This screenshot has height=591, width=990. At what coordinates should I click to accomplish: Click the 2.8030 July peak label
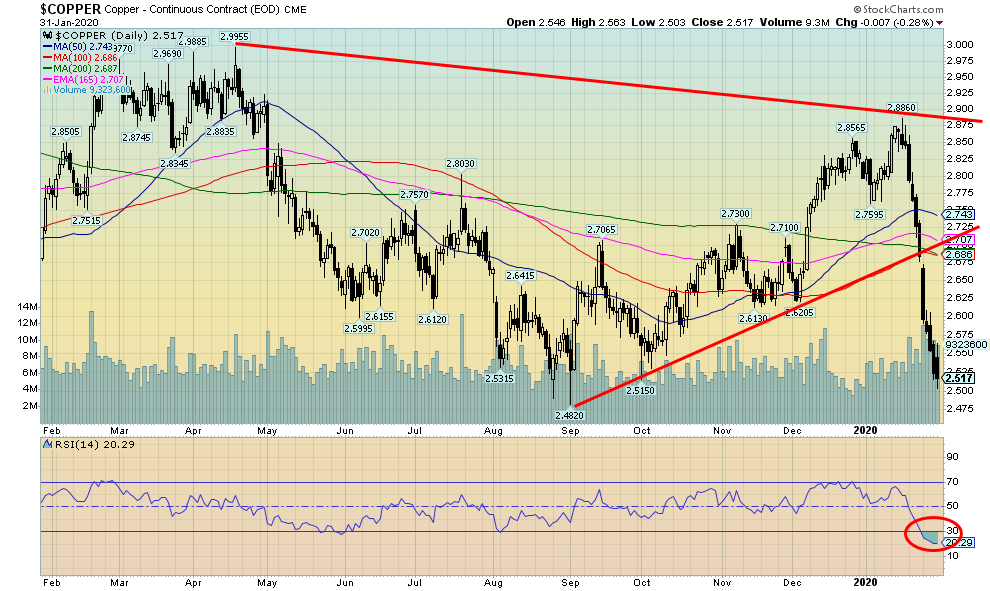(460, 163)
